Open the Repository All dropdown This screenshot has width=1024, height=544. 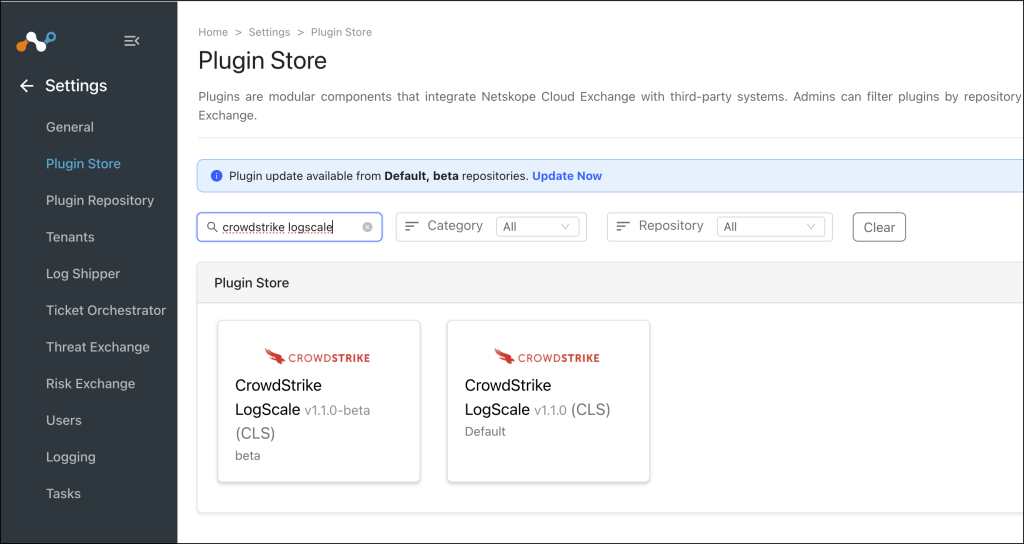(x=771, y=227)
